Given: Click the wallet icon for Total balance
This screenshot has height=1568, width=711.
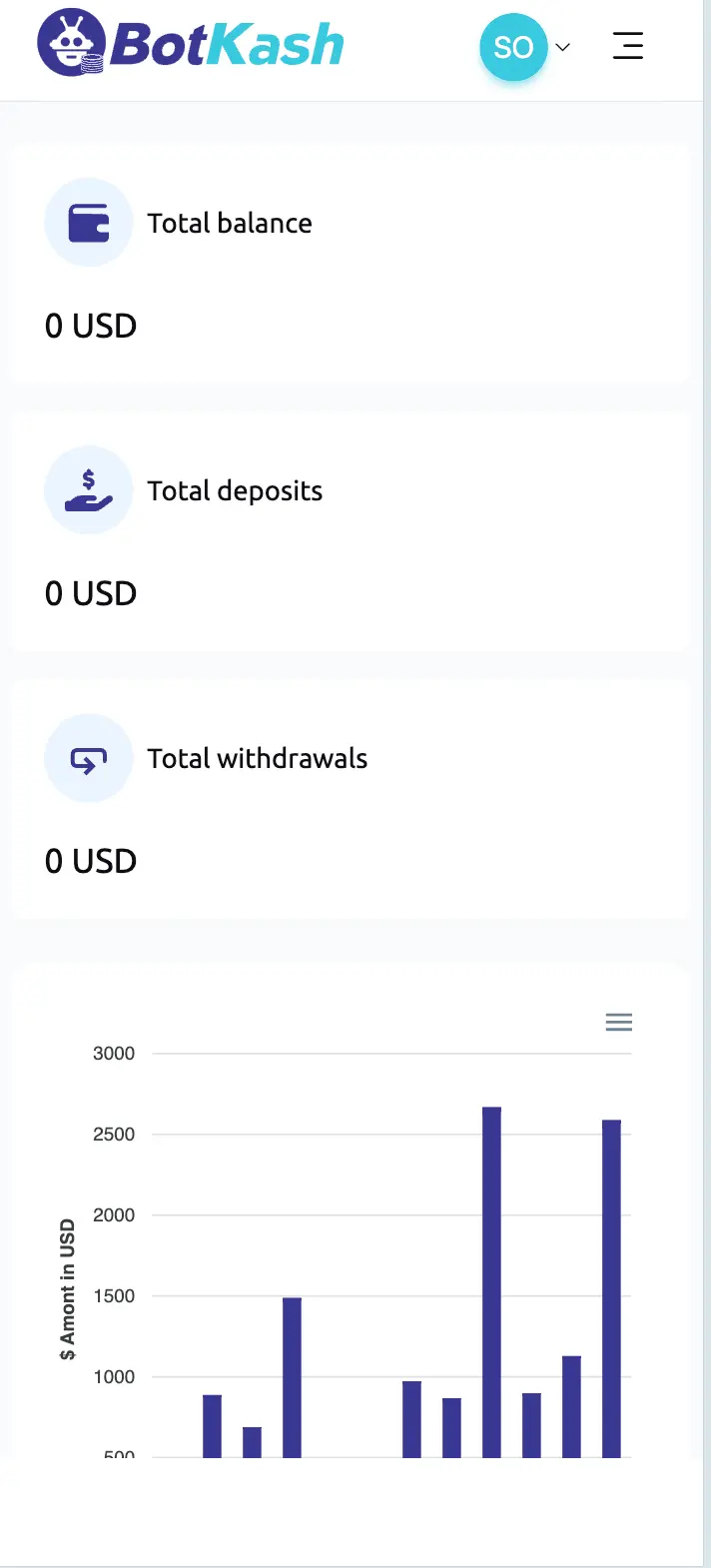Looking at the screenshot, I should [x=89, y=223].
